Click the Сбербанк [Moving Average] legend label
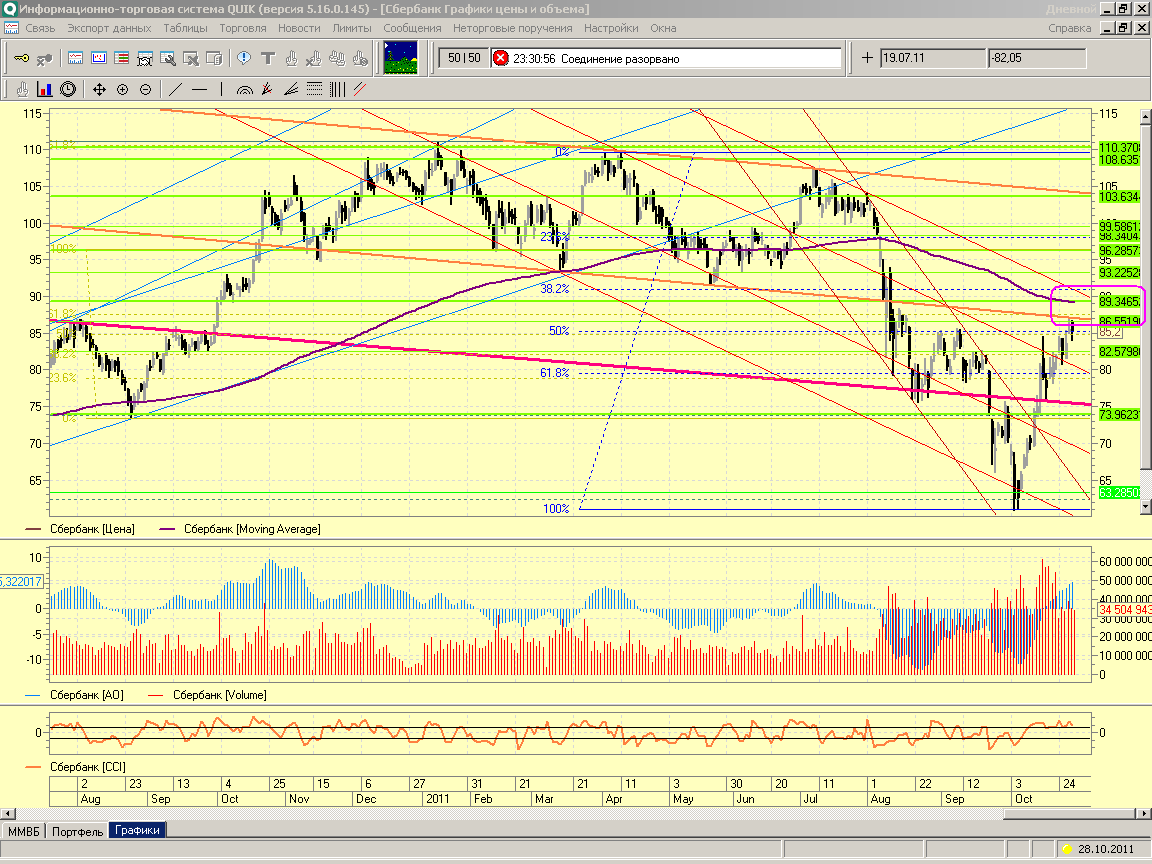This screenshot has width=1152, height=864. coord(252,529)
